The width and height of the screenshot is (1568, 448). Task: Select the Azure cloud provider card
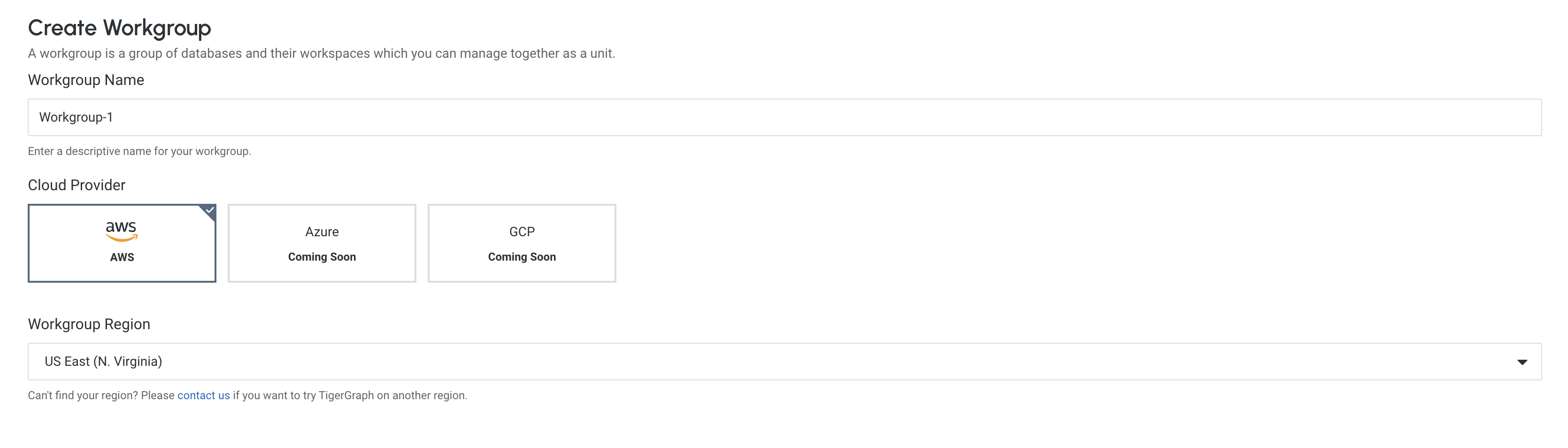(x=322, y=242)
